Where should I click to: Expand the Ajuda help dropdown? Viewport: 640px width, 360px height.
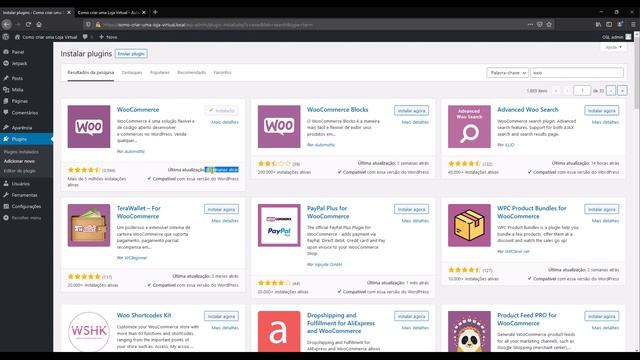click(613, 47)
